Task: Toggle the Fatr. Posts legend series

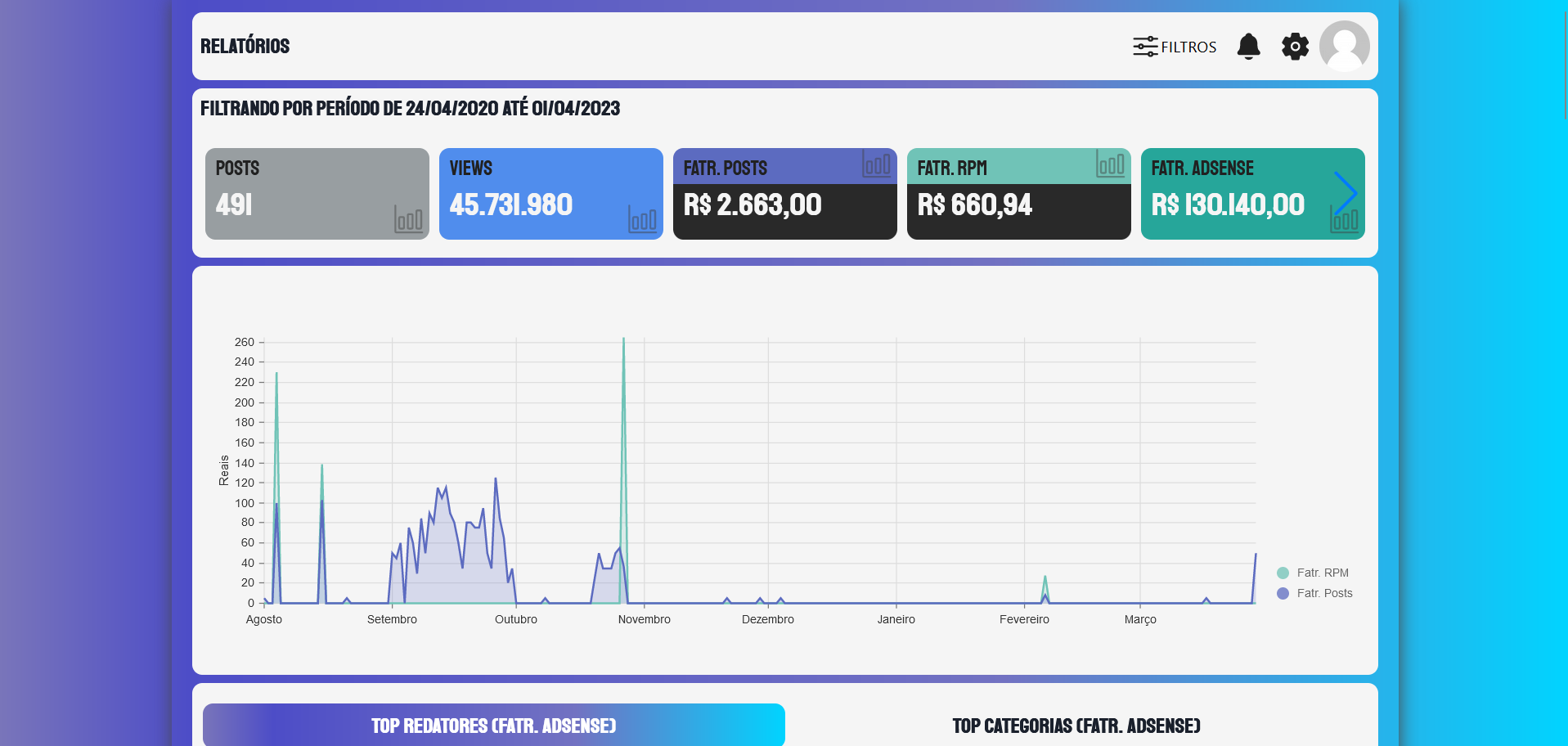Action: pyautogui.click(x=1324, y=593)
